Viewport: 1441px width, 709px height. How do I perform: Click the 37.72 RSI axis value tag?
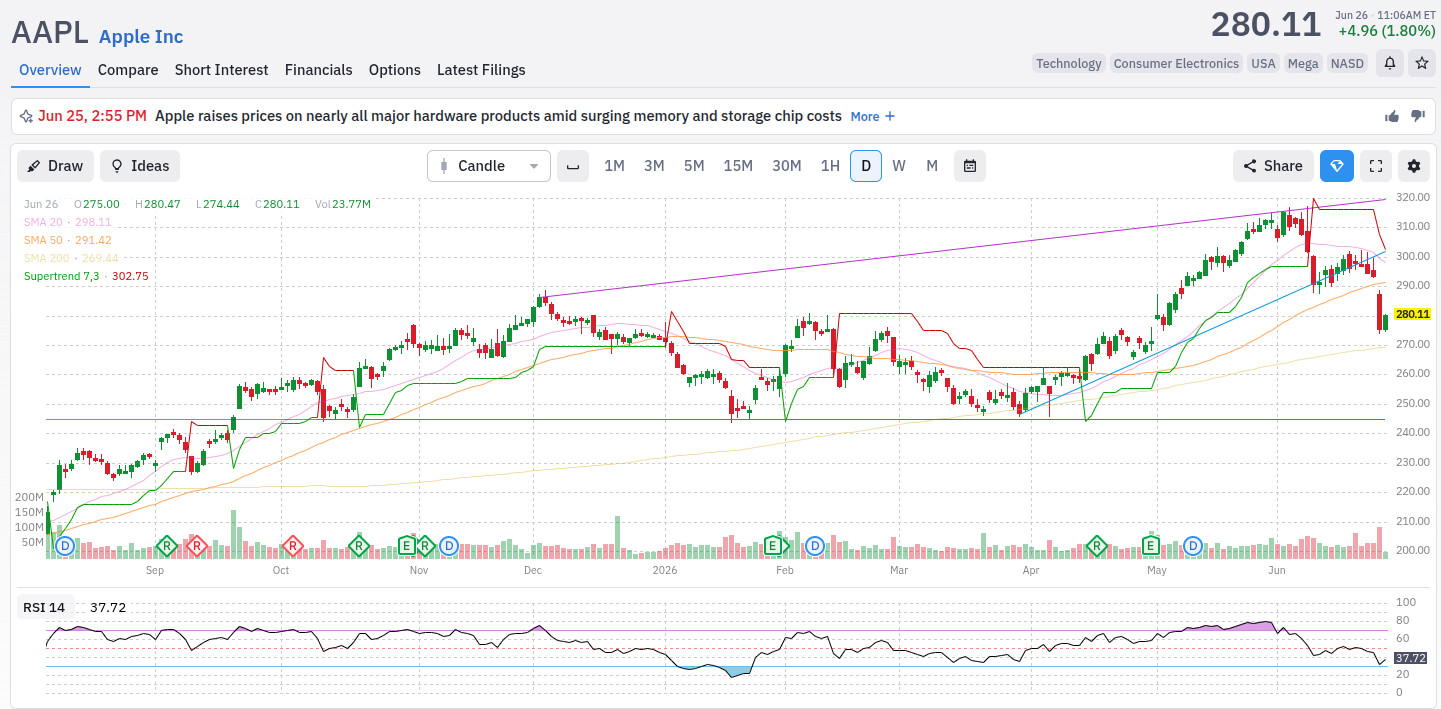1409,657
